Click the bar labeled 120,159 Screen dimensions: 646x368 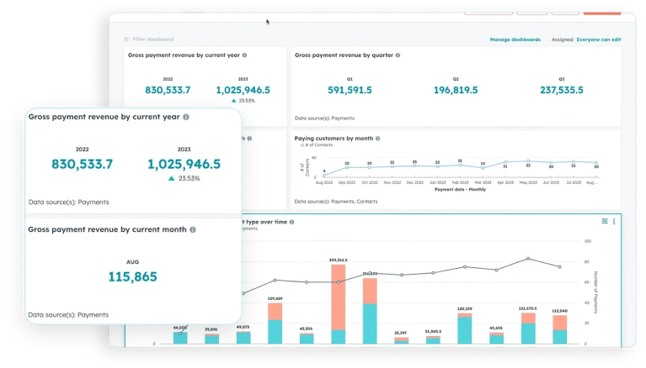(465, 328)
